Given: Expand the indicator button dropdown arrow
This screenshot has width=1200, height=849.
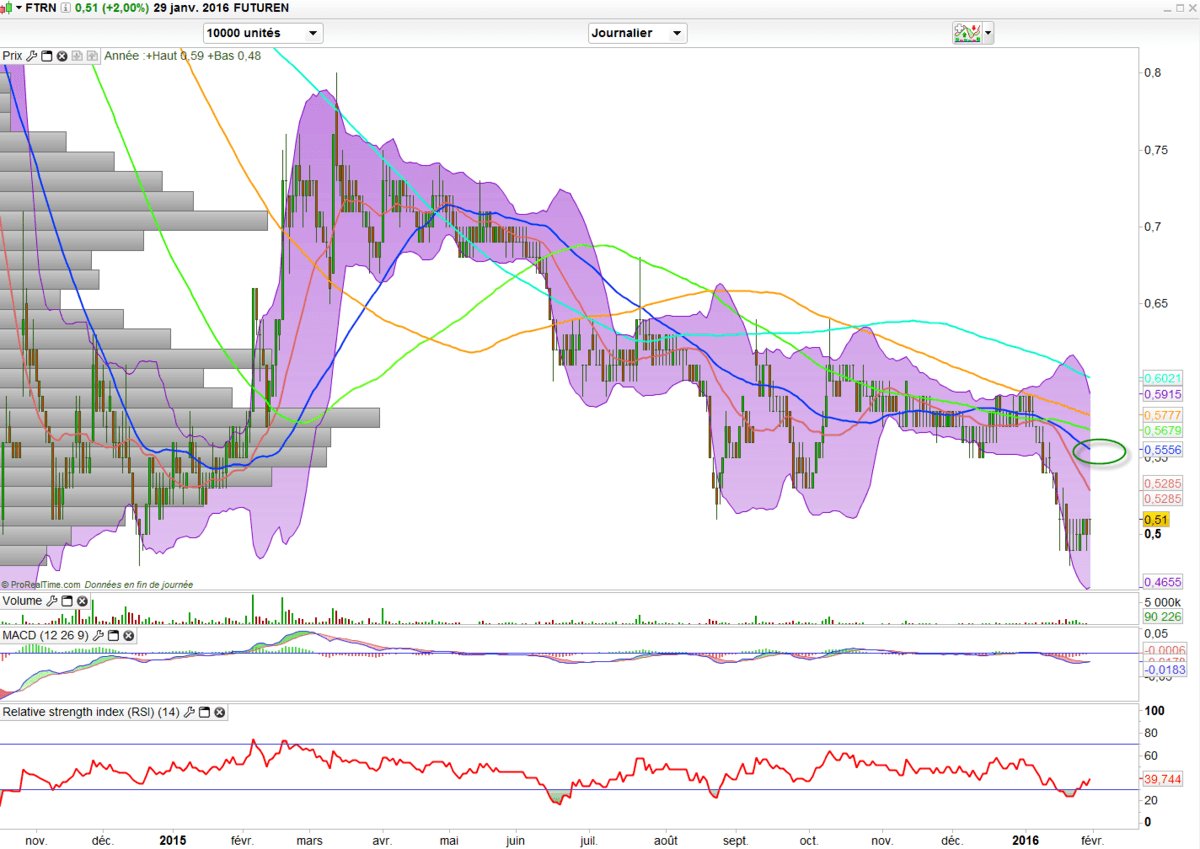Looking at the screenshot, I should click(x=989, y=33).
